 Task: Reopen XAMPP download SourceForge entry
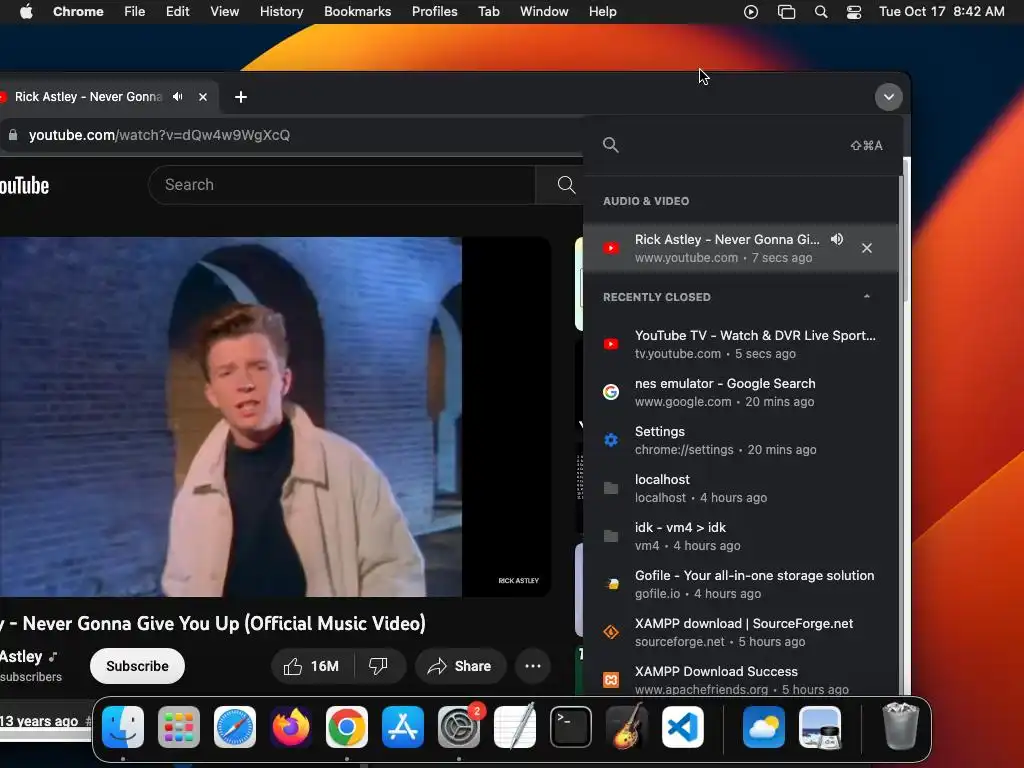tap(741, 632)
